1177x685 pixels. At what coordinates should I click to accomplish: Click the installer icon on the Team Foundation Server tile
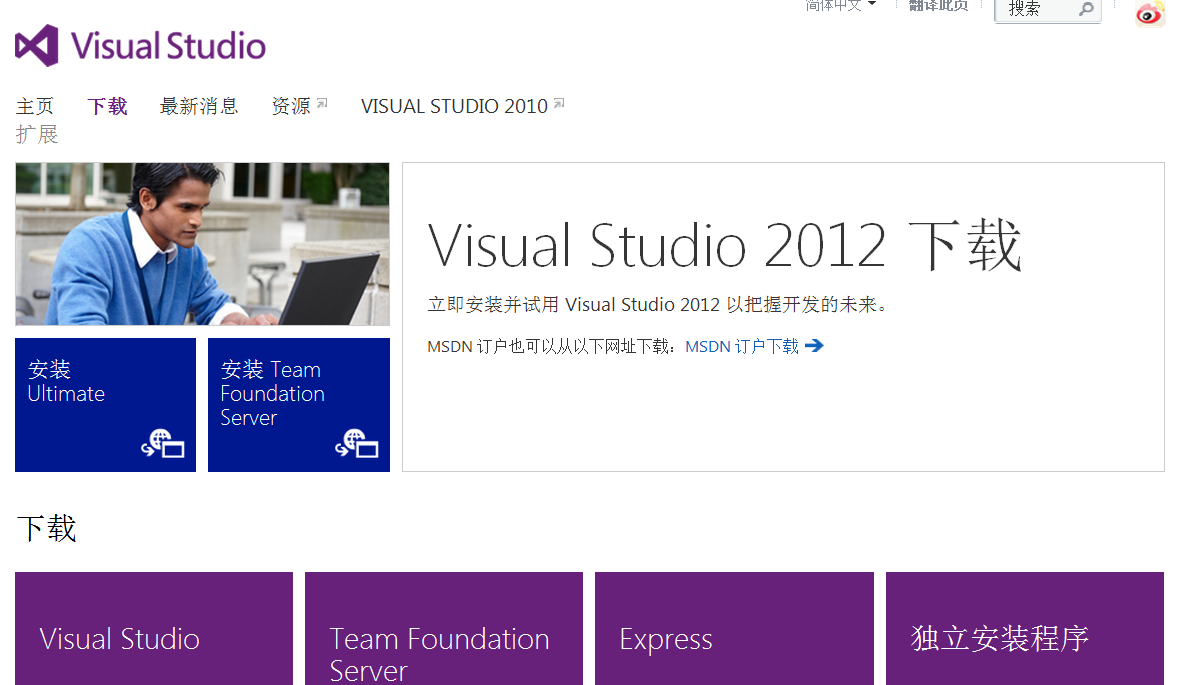point(356,442)
